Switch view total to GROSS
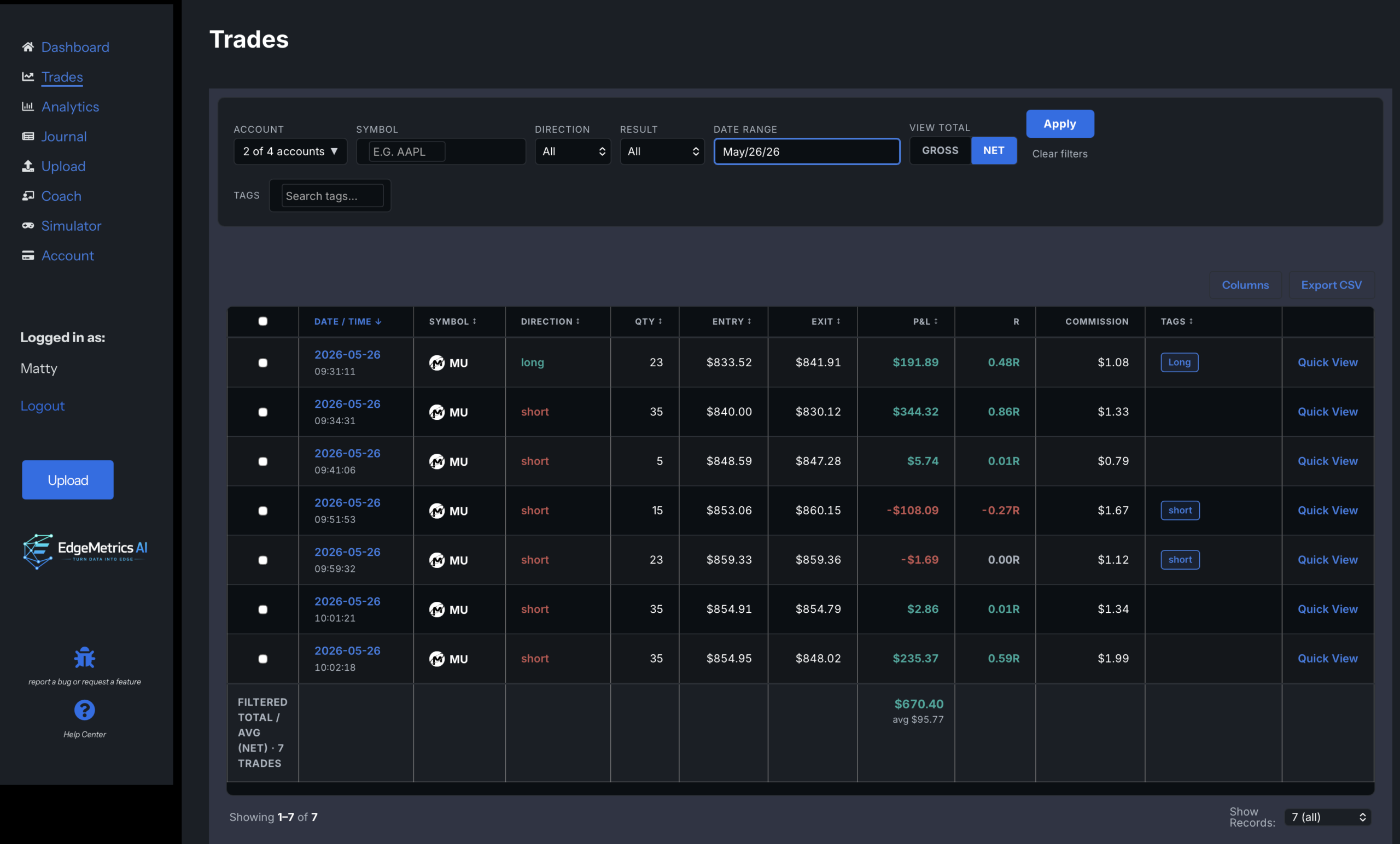This screenshot has width=1400, height=844. (940, 150)
